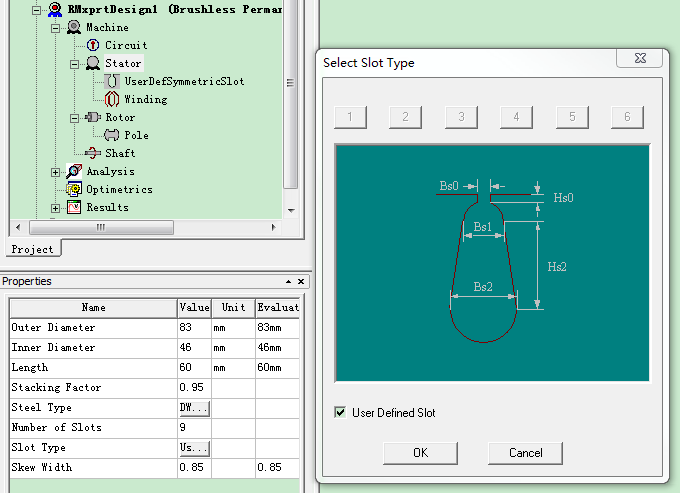The width and height of the screenshot is (680, 493).
Task: Click the Inner Diameter unit mm cell
Action: (x=233, y=348)
